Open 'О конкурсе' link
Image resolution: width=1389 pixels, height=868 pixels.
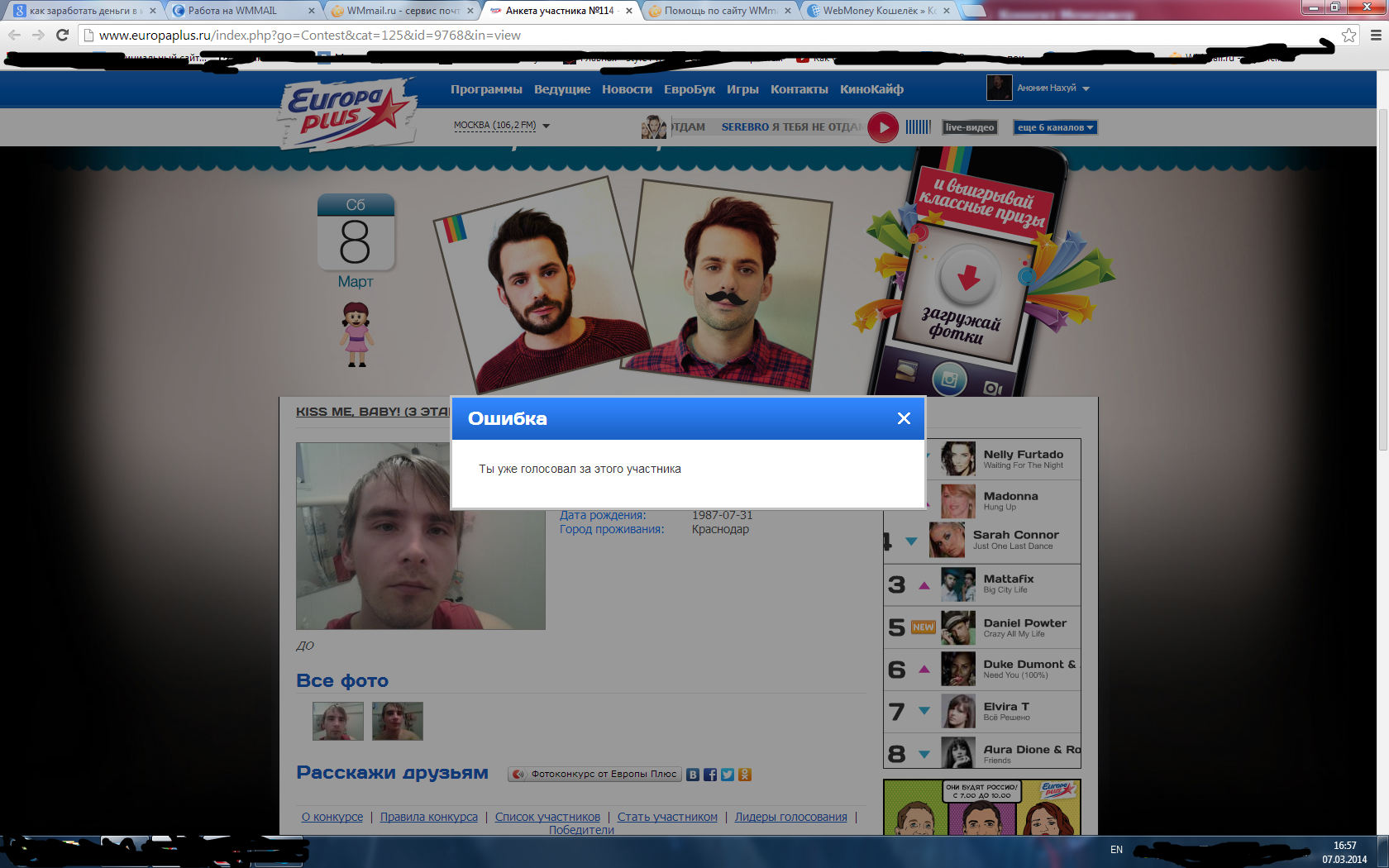[332, 817]
